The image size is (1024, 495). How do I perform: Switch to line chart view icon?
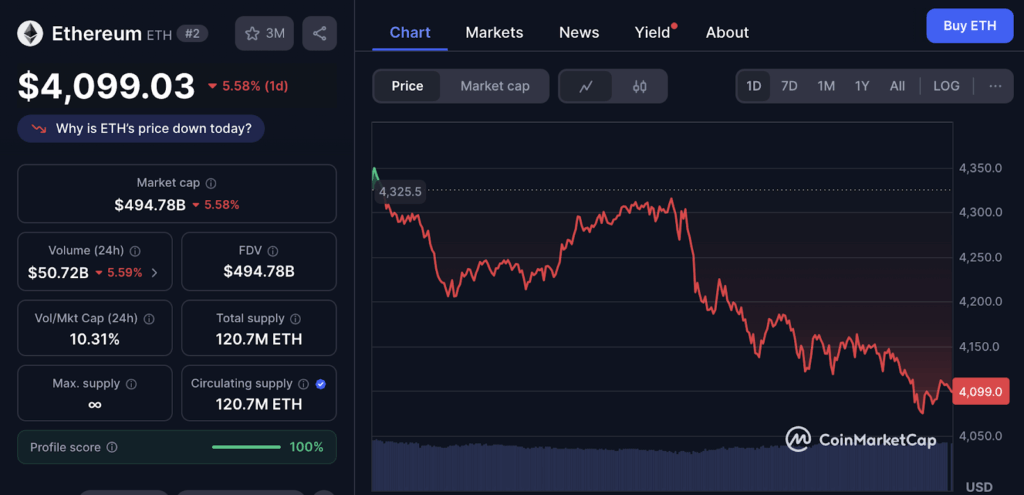coord(586,87)
